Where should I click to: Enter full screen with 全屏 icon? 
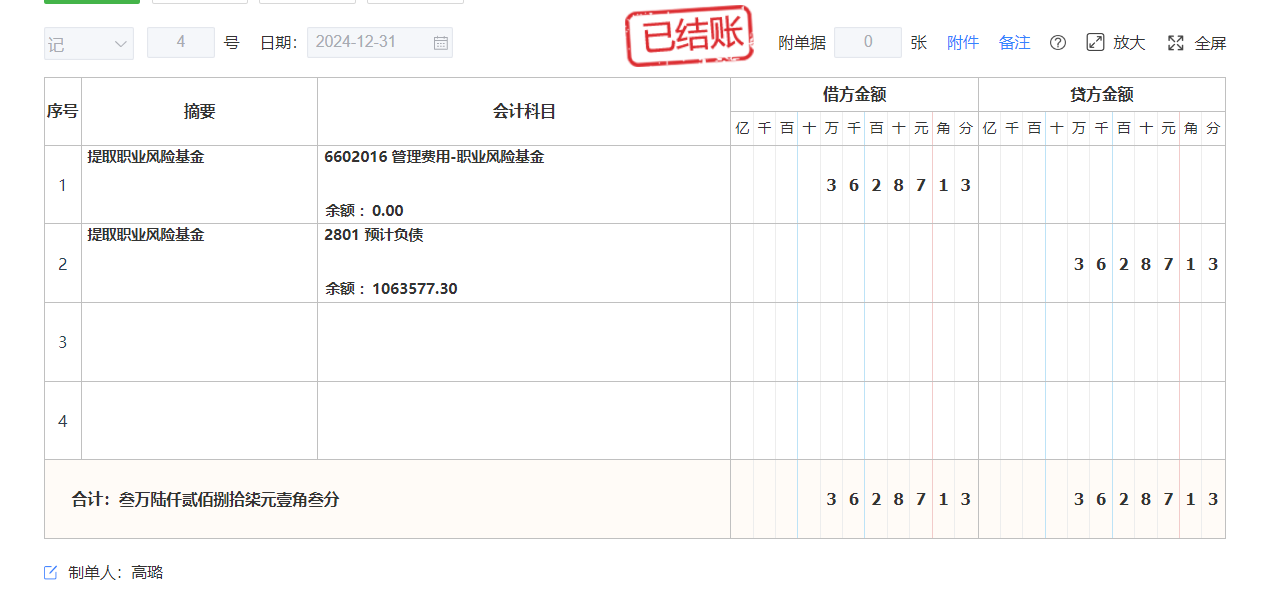pos(1176,43)
